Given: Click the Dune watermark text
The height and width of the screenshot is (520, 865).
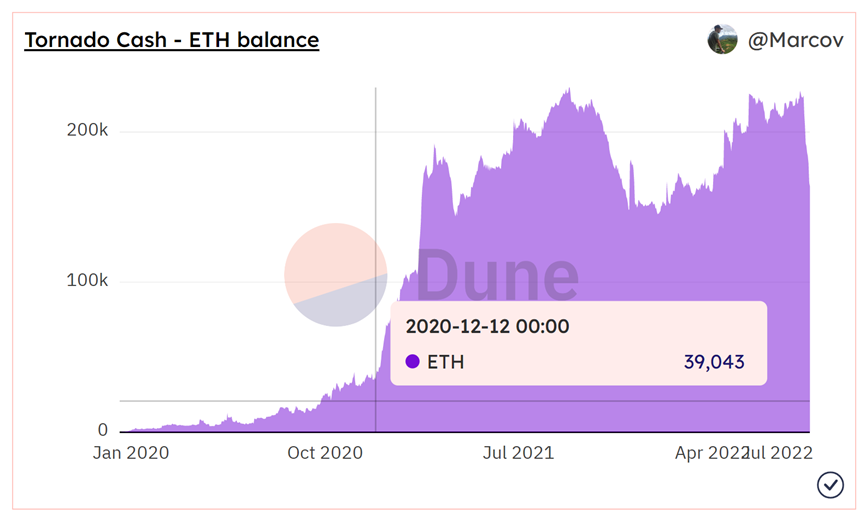Looking at the screenshot, I should point(497,273).
